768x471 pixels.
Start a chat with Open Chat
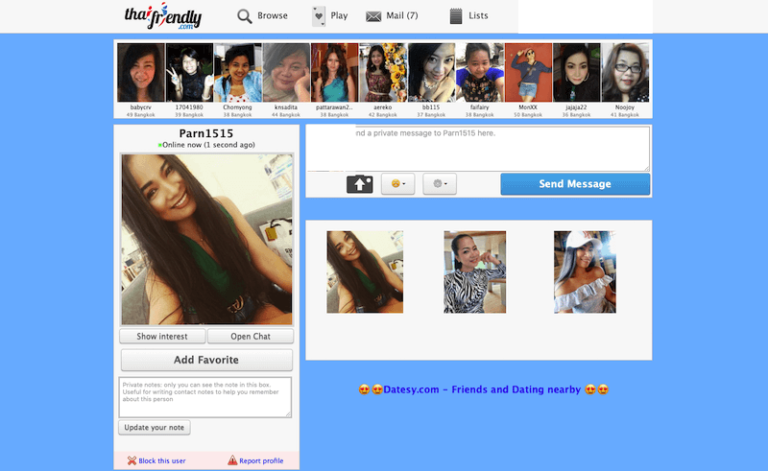249,337
